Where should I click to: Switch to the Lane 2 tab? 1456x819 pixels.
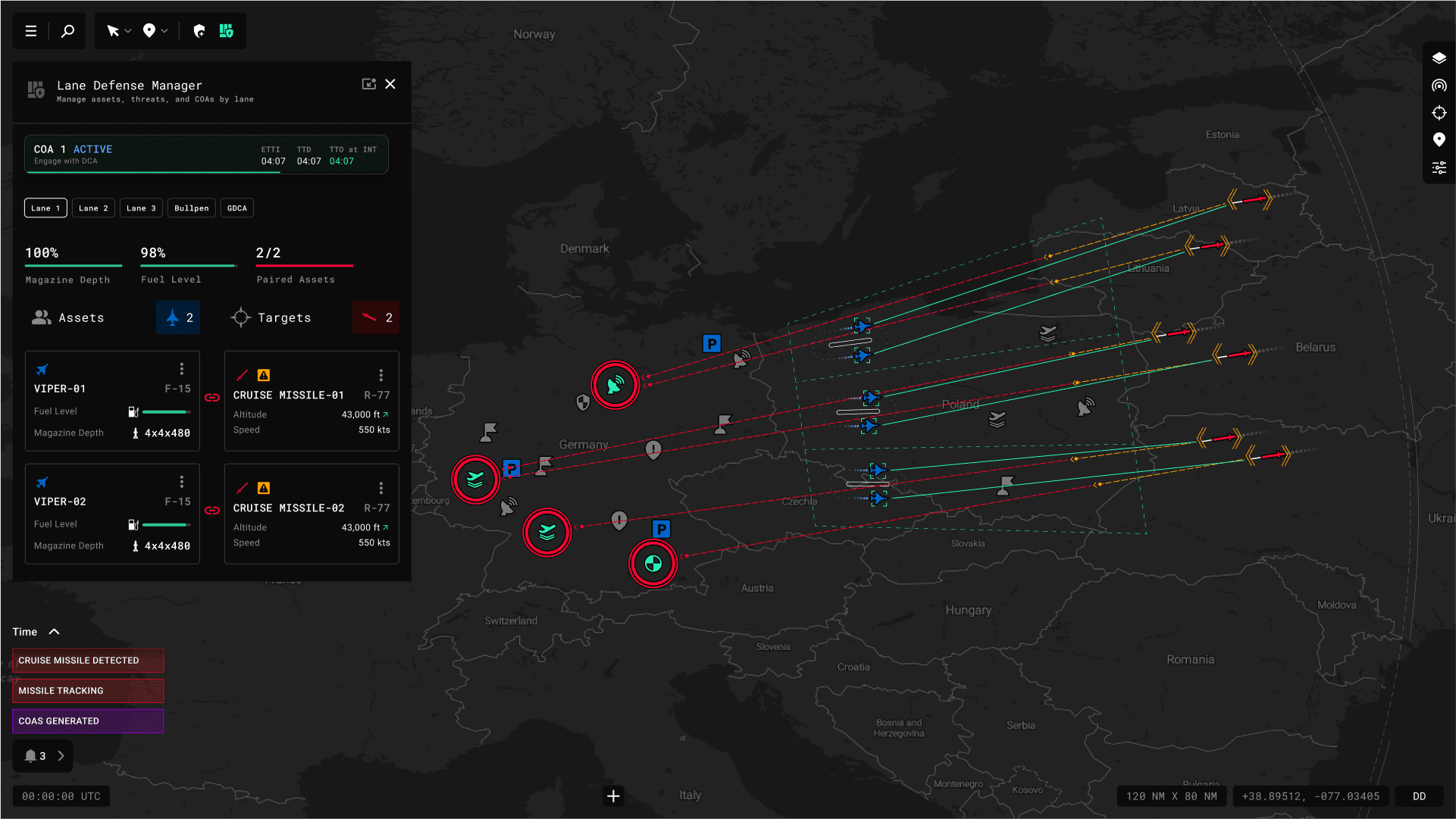click(93, 208)
